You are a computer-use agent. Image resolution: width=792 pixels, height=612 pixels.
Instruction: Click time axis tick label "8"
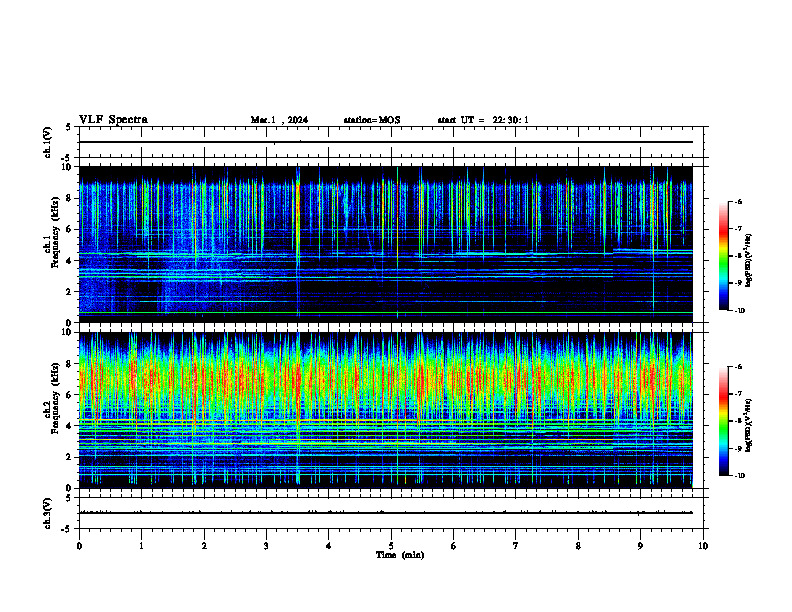[578, 546]
